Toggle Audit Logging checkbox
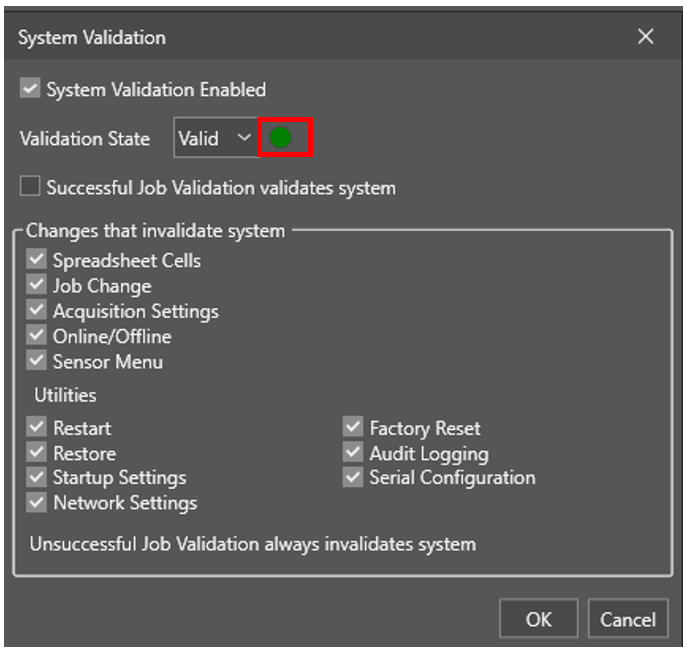 [353, 453]
